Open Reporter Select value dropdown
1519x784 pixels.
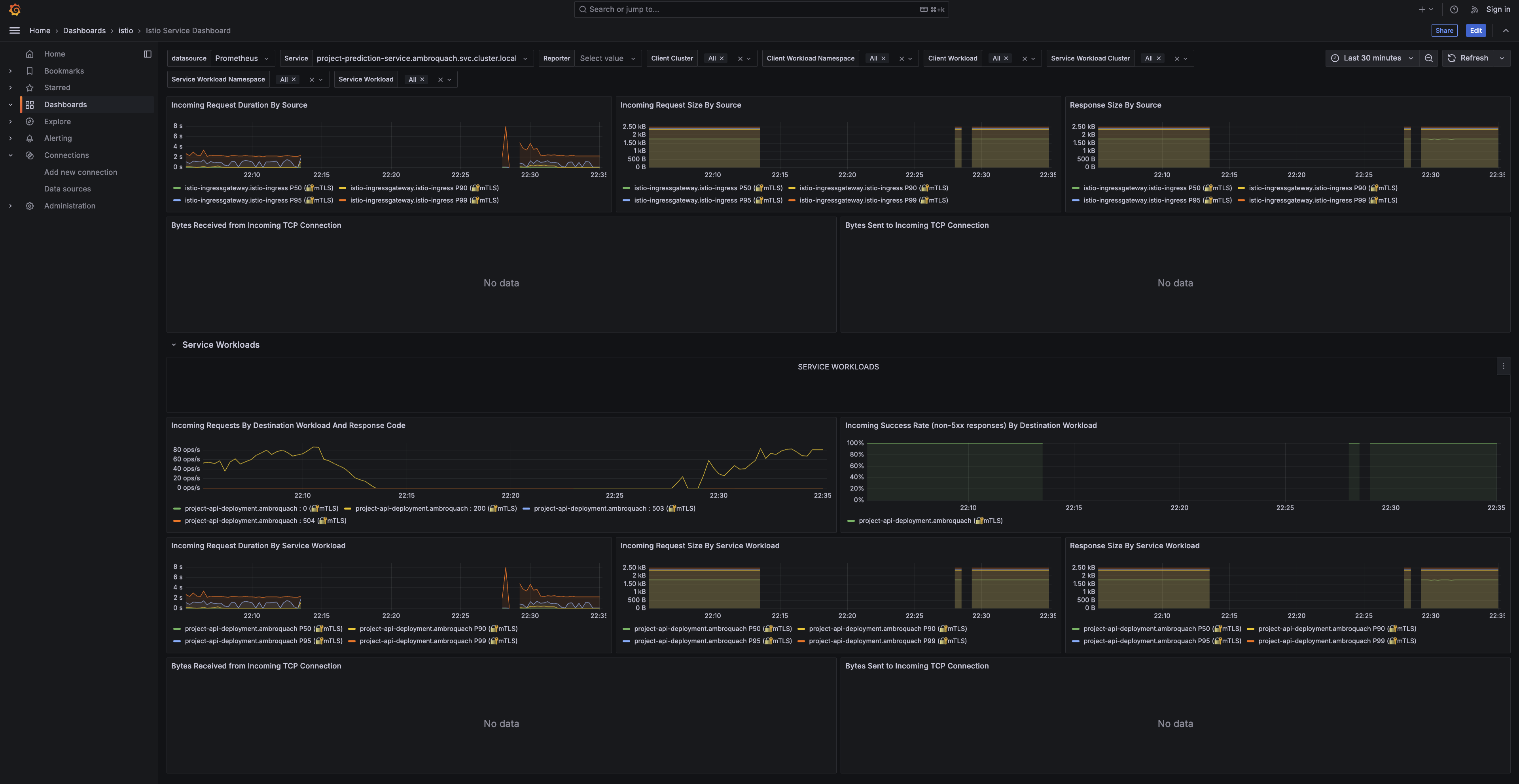tap(608, 59)
